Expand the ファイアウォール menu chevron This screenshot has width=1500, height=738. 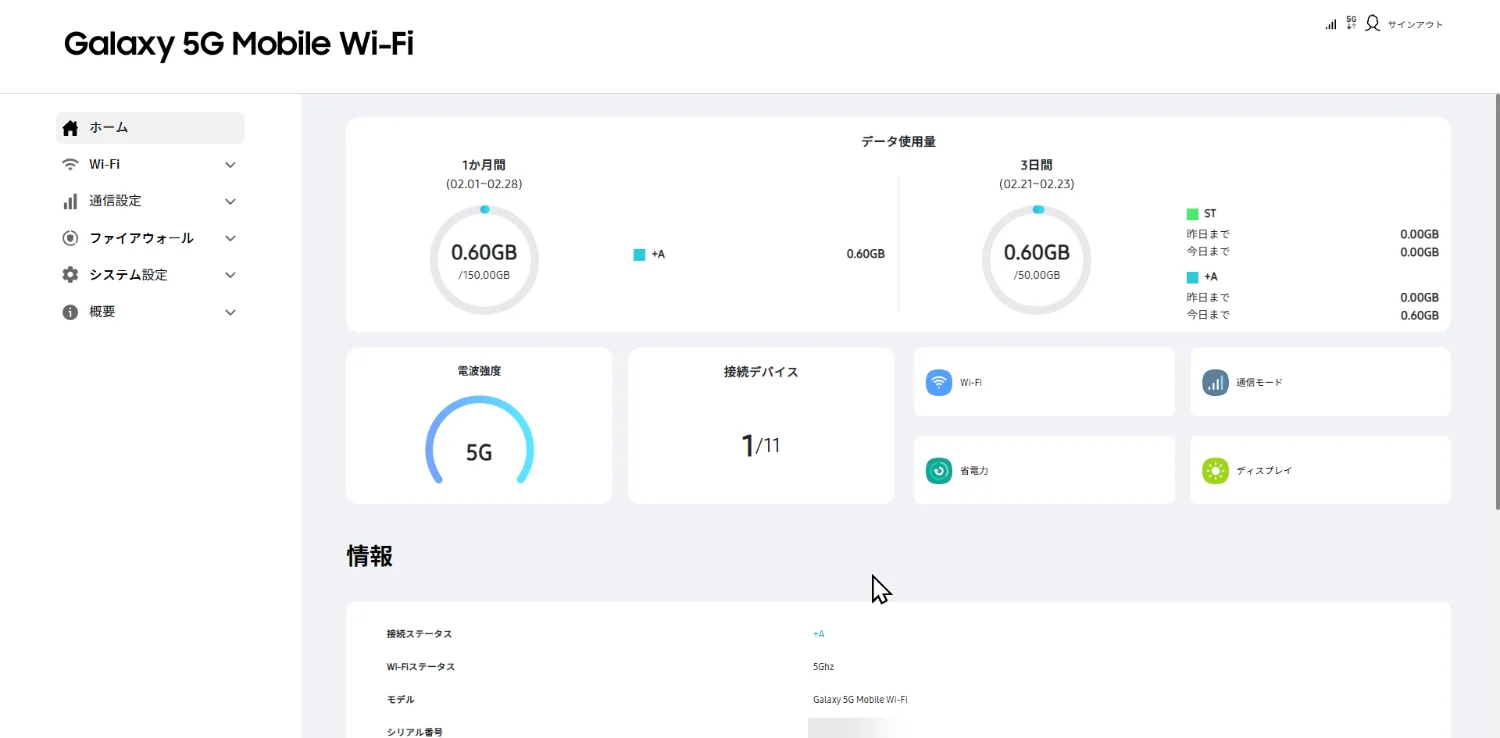[230, 238]
